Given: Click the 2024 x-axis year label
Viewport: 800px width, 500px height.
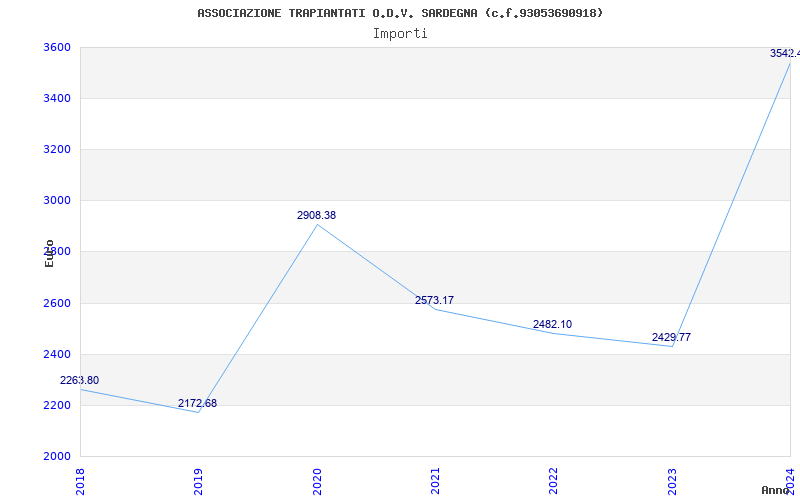Looking at the screenshot, I should tap(790, 481).
